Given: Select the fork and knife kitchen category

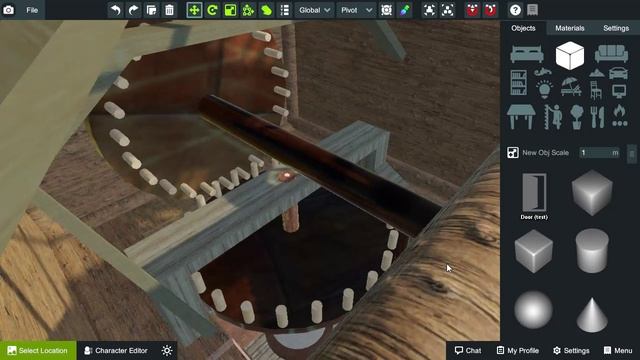Looking at the screenshot, I should [x=597, y=117].
